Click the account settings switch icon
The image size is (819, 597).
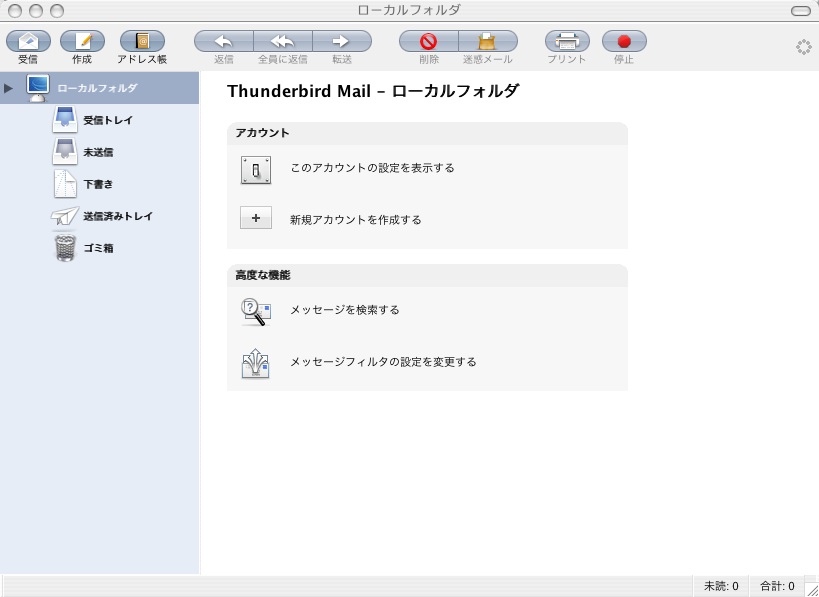tap(255, 170)
